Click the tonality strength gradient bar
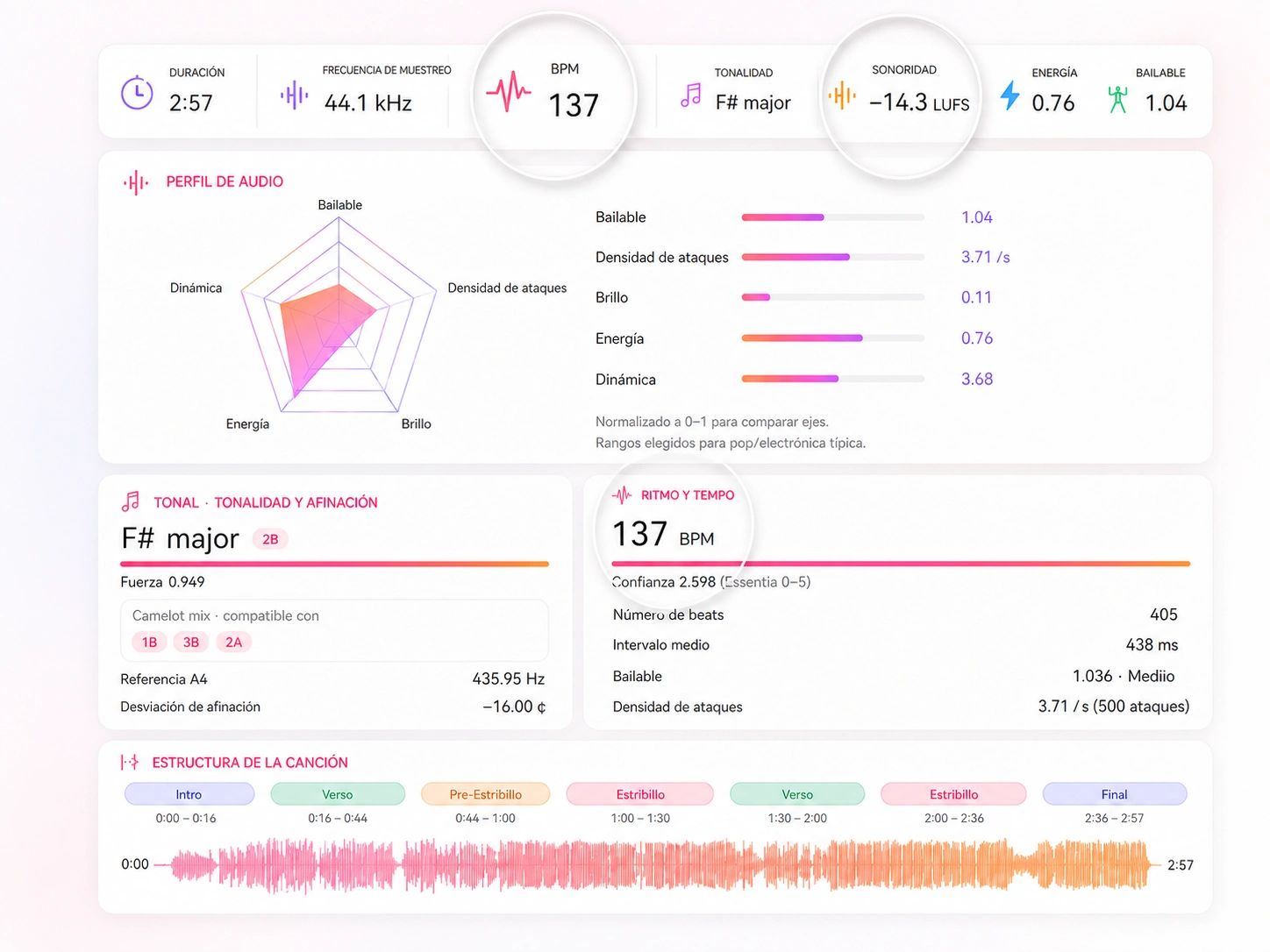 (x=335, y=564)
